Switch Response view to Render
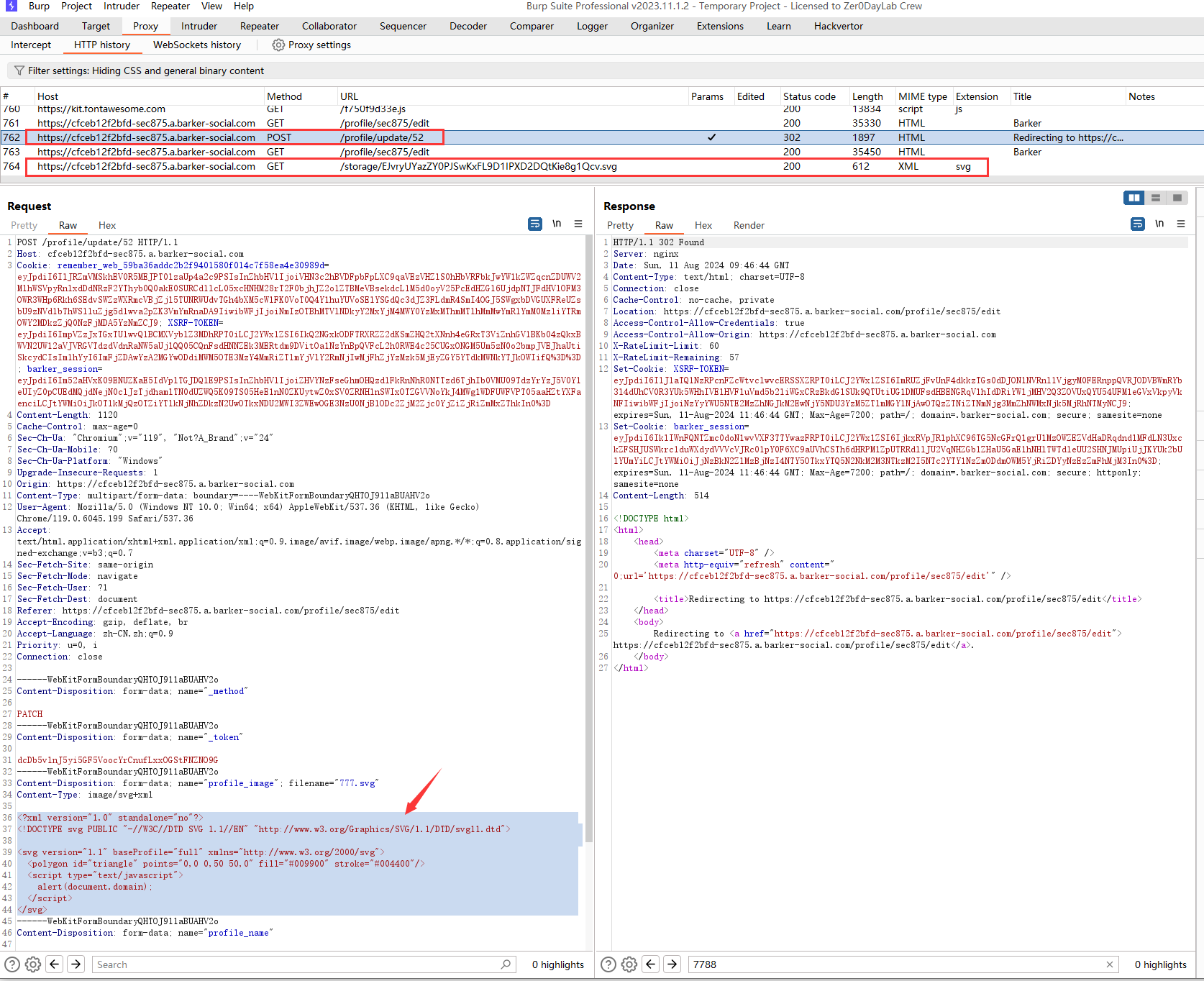Viewport: 1204px width, 981px height. (749, 225)
